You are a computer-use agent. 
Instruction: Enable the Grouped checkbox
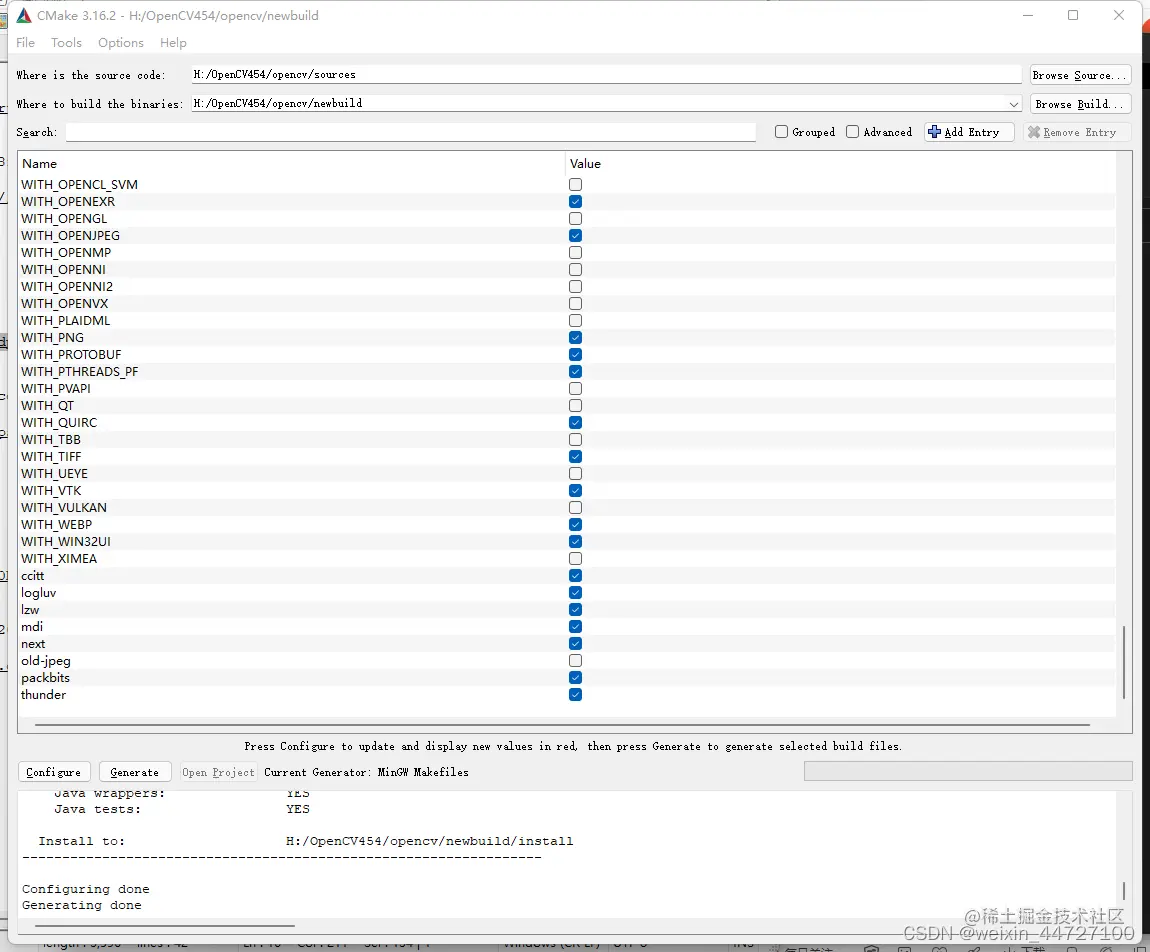781,132
